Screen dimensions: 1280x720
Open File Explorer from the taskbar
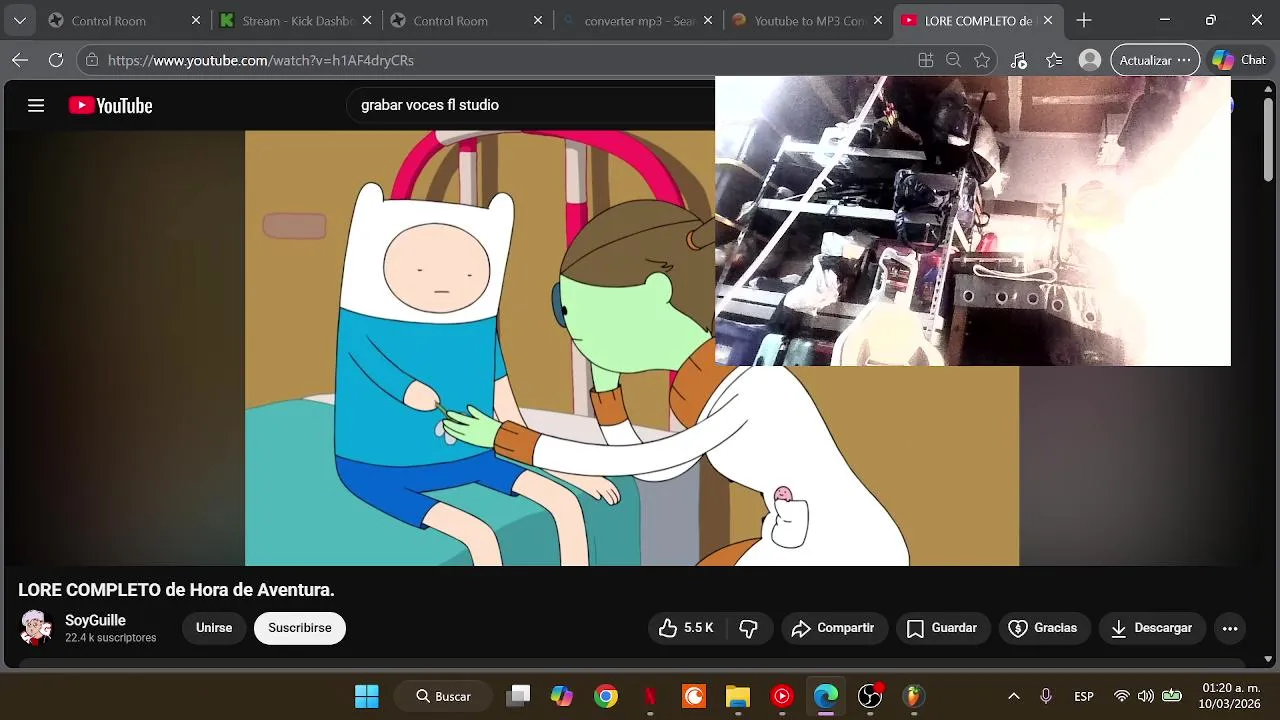click(x=738, y=696)
